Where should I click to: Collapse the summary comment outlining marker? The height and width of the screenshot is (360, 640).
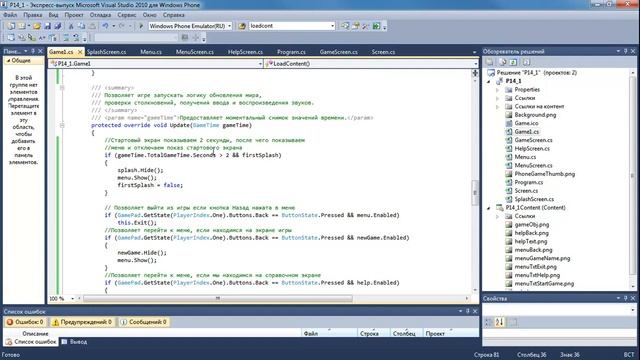click(x=62, y=88)
